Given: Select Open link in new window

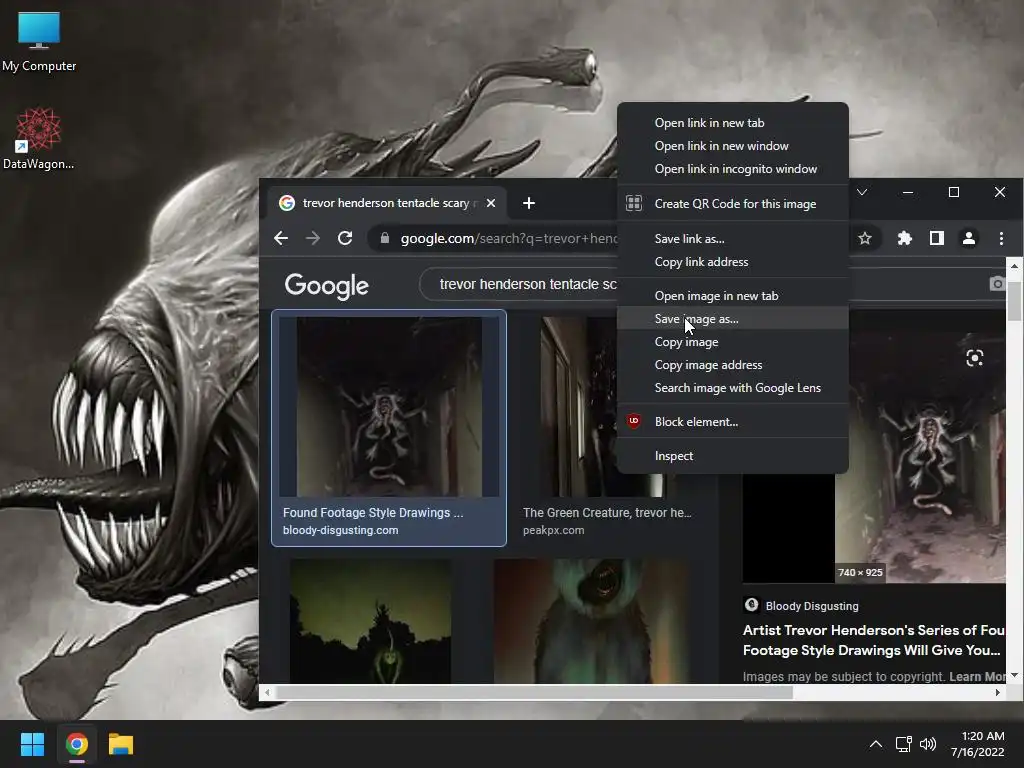Looking at the screenshot, I should 733,146.
